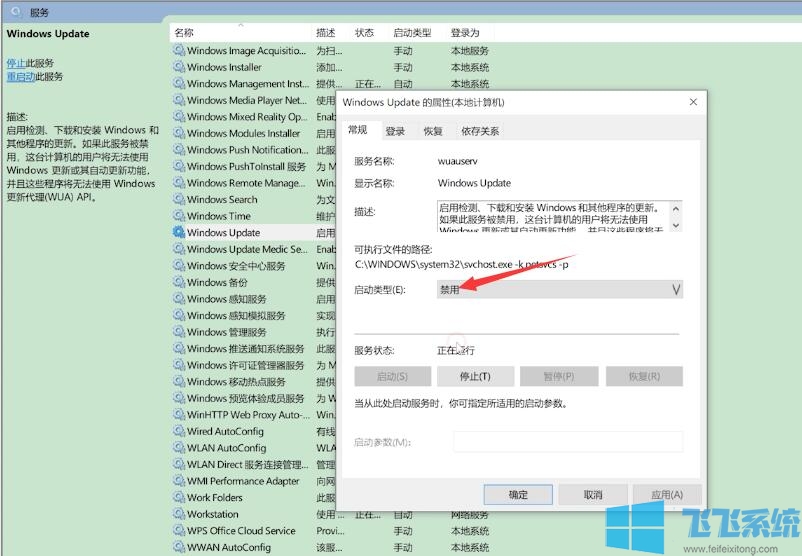Image resolution: width=802 pixels, height=556 pixels.
Task: Click gear icon of Work Folders
Action: (179, 497)
